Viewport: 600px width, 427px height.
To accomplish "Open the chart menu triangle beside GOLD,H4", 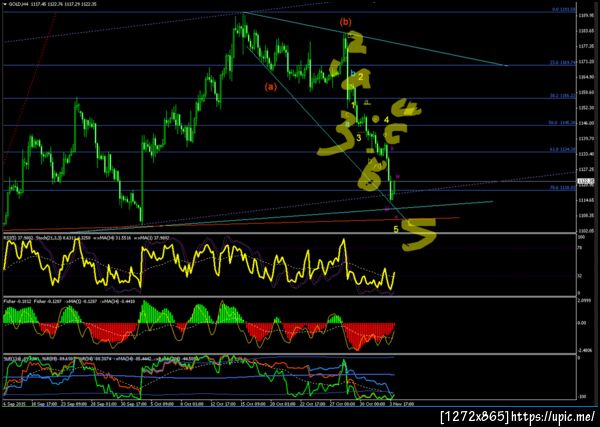I will [5, 3].
